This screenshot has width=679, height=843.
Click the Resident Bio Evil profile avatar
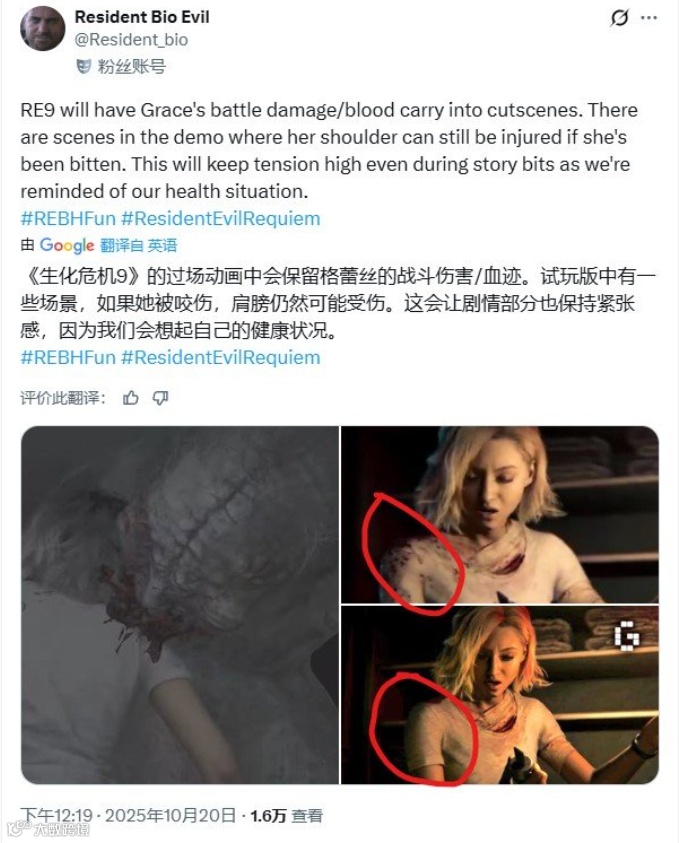point(42,29)
